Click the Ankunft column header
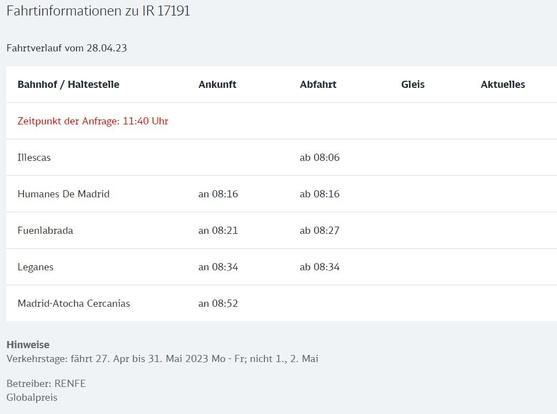 pos(217,85)
